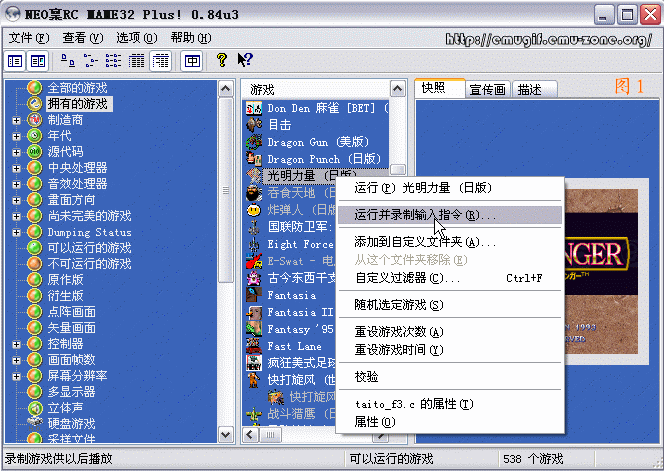Switch to the 宣传画 tab
Screen dimensions: 664x471
tap(488, 90)
